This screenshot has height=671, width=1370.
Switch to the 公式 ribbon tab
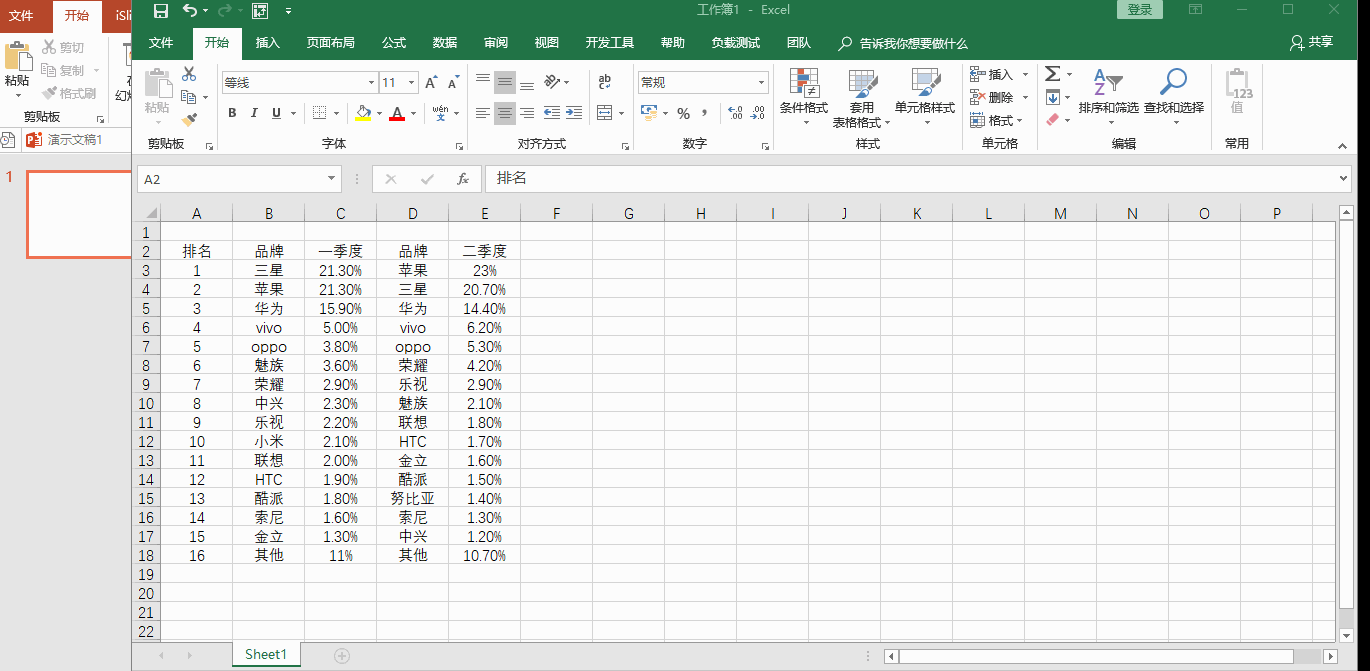coord(394,43)
